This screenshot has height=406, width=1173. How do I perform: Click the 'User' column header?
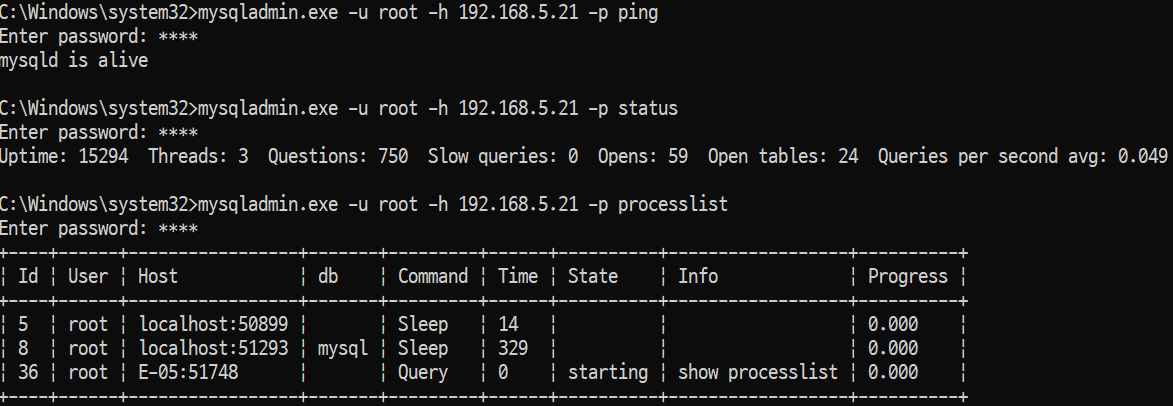tap(88, 276)
